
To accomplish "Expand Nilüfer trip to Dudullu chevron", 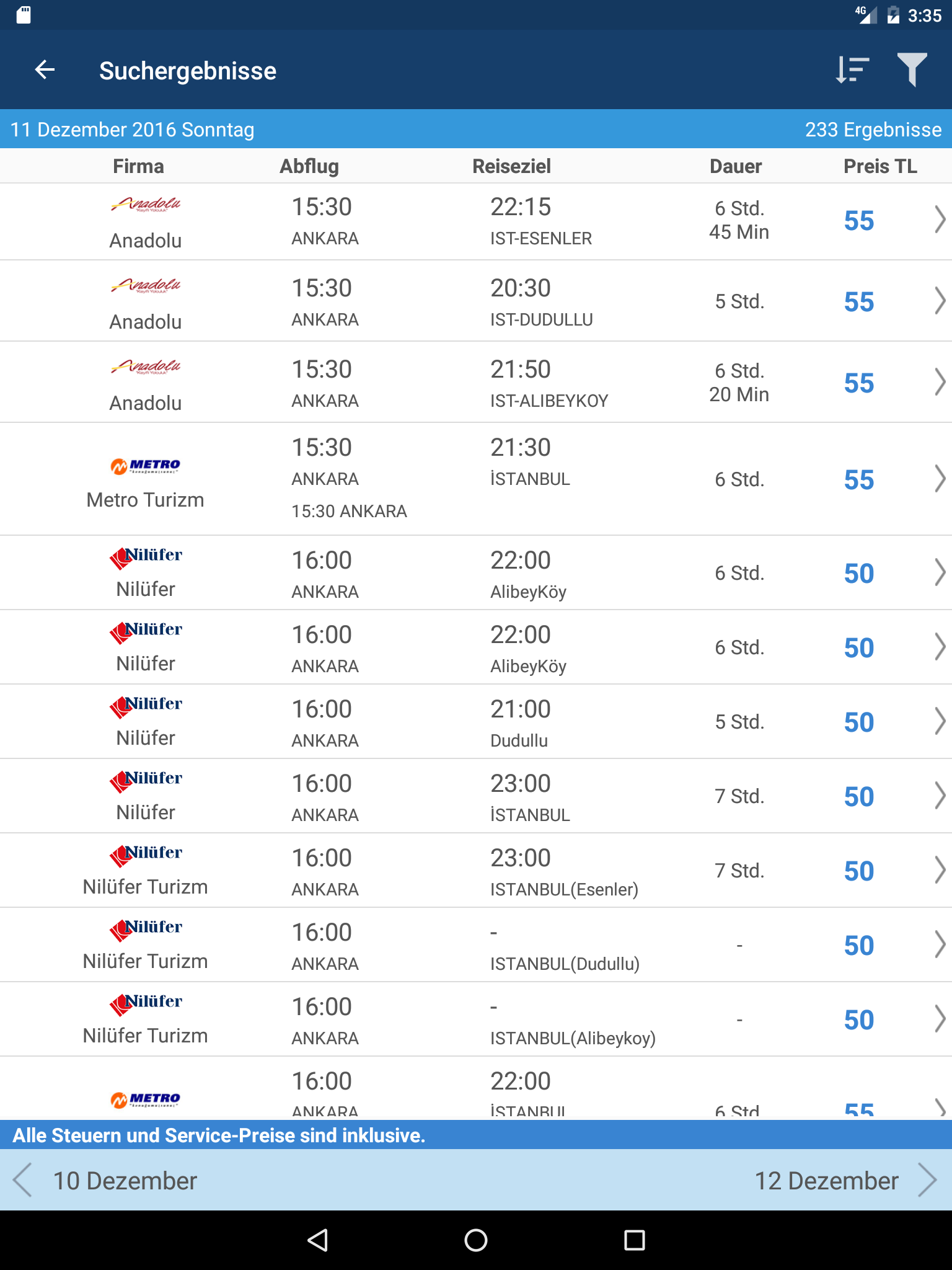I will (940, 722).
